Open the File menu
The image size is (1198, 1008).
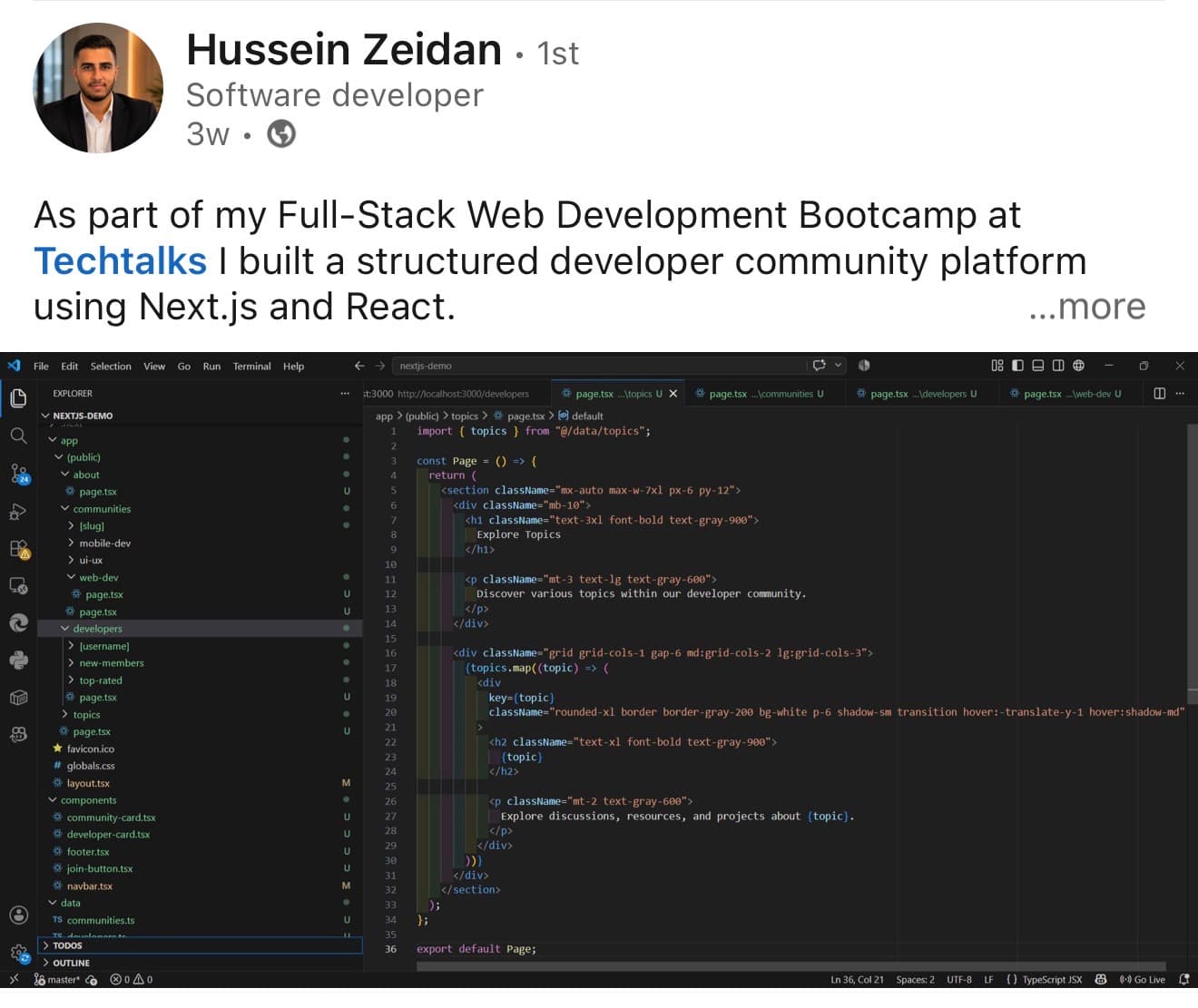[x=41, y=366]
